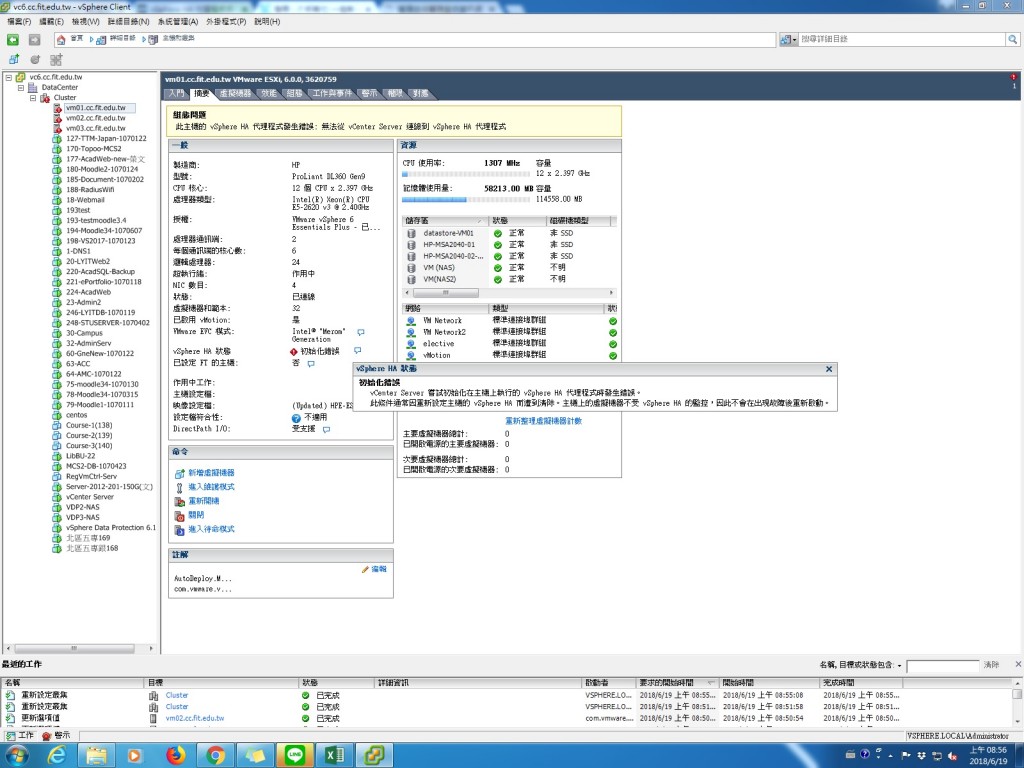Viewport: 1024px width, 768px height.
Task: Open the Home (首頁) icon in breadcrumb
Action: pyautogui.click(x=61, y=40)
